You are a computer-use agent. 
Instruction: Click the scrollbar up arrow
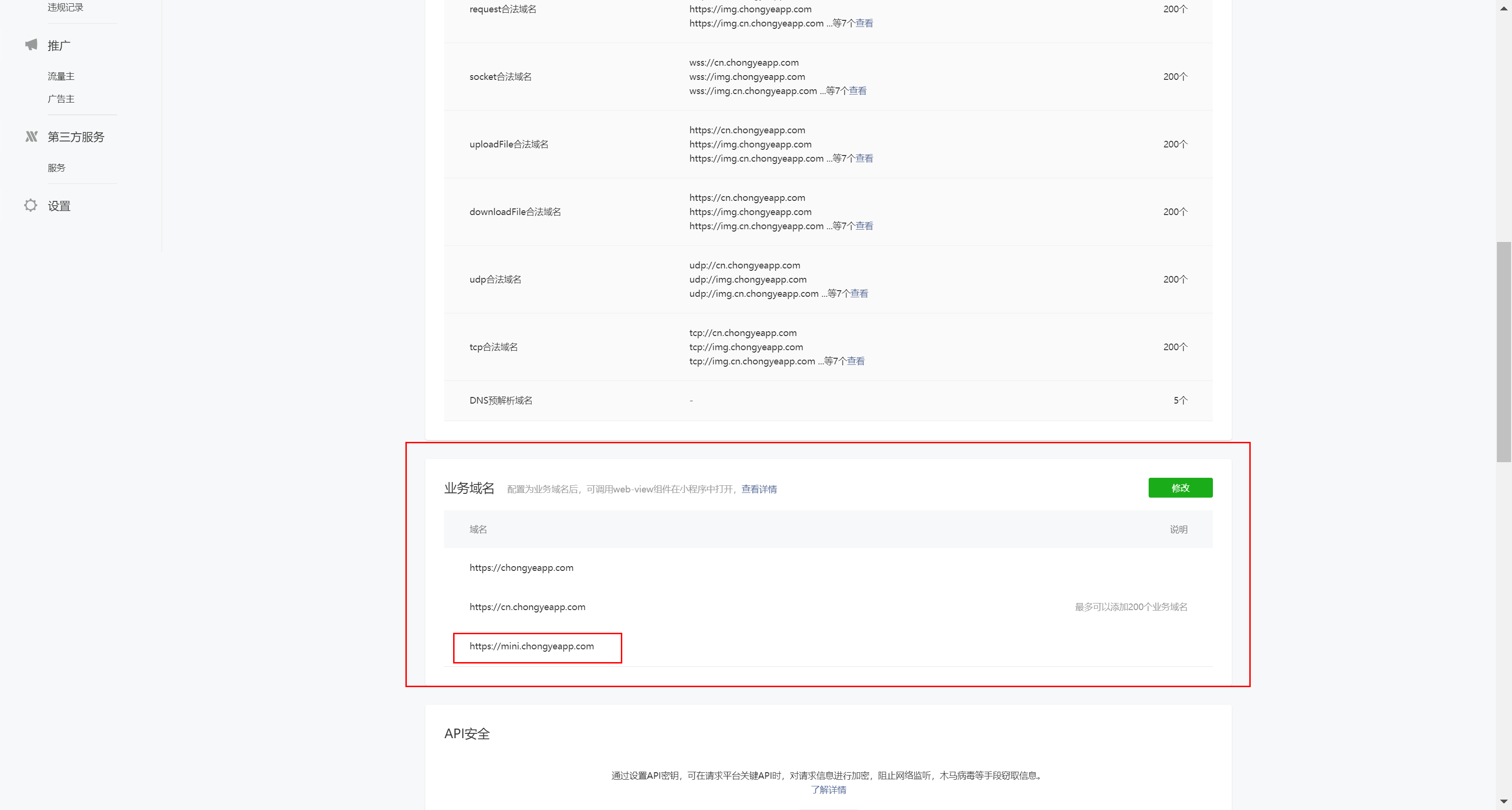pyautogui.click(x=1504, y=8)
